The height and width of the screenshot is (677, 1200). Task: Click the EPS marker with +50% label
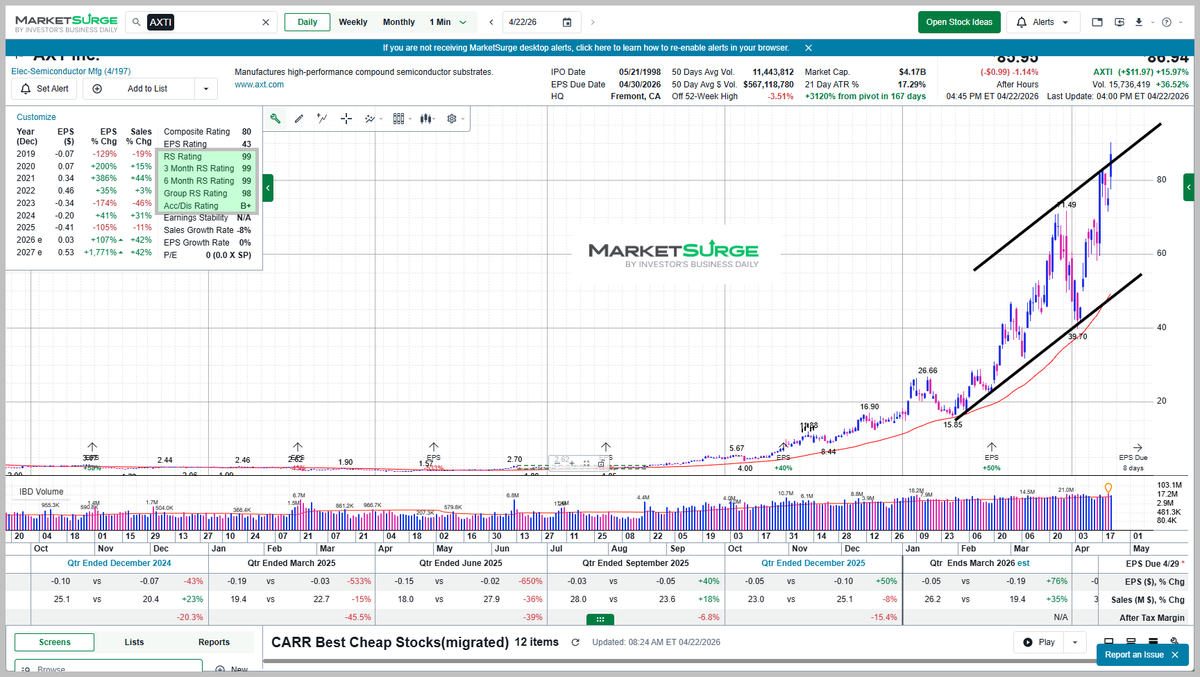click(x=991, y=456)
